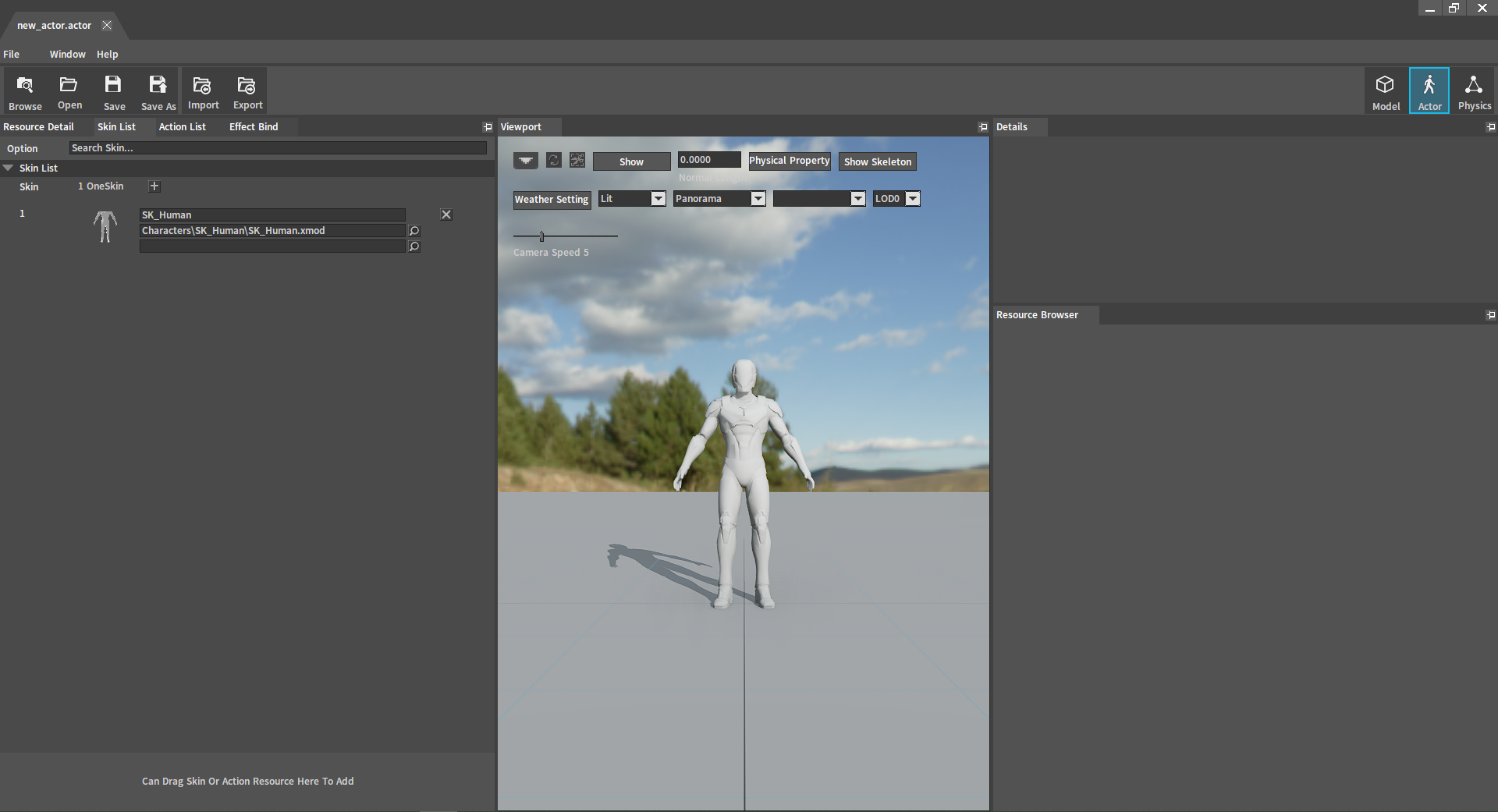This screenshot has height=812, width=1498.
Task: Open the Lit shading mode dropdown
Action: point(658,199)
